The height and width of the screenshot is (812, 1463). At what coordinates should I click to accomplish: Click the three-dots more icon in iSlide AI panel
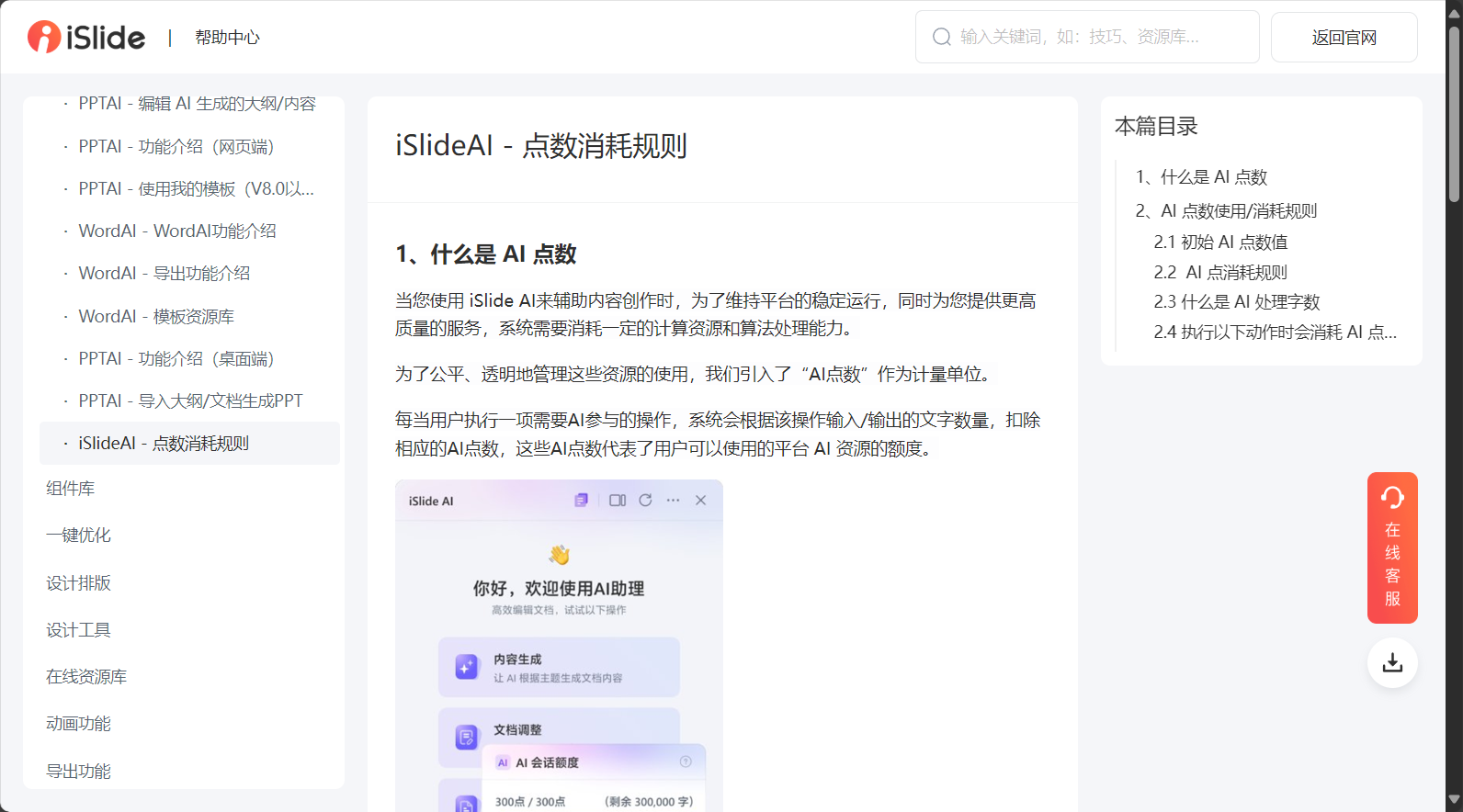pyautogui.click(x=674, y=501)
